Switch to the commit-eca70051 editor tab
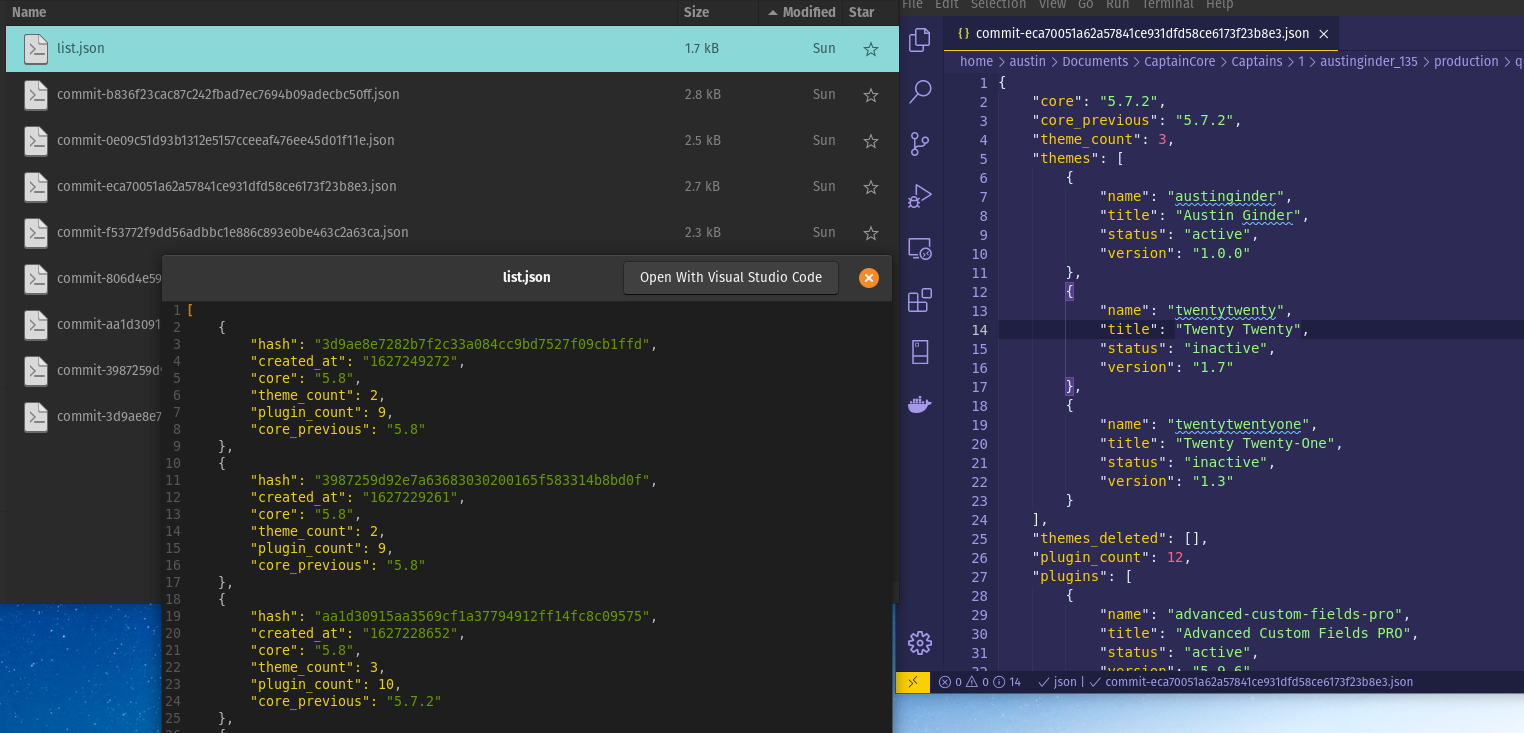Screen dimensions: 1524x733 click(x=1142, y=33)
